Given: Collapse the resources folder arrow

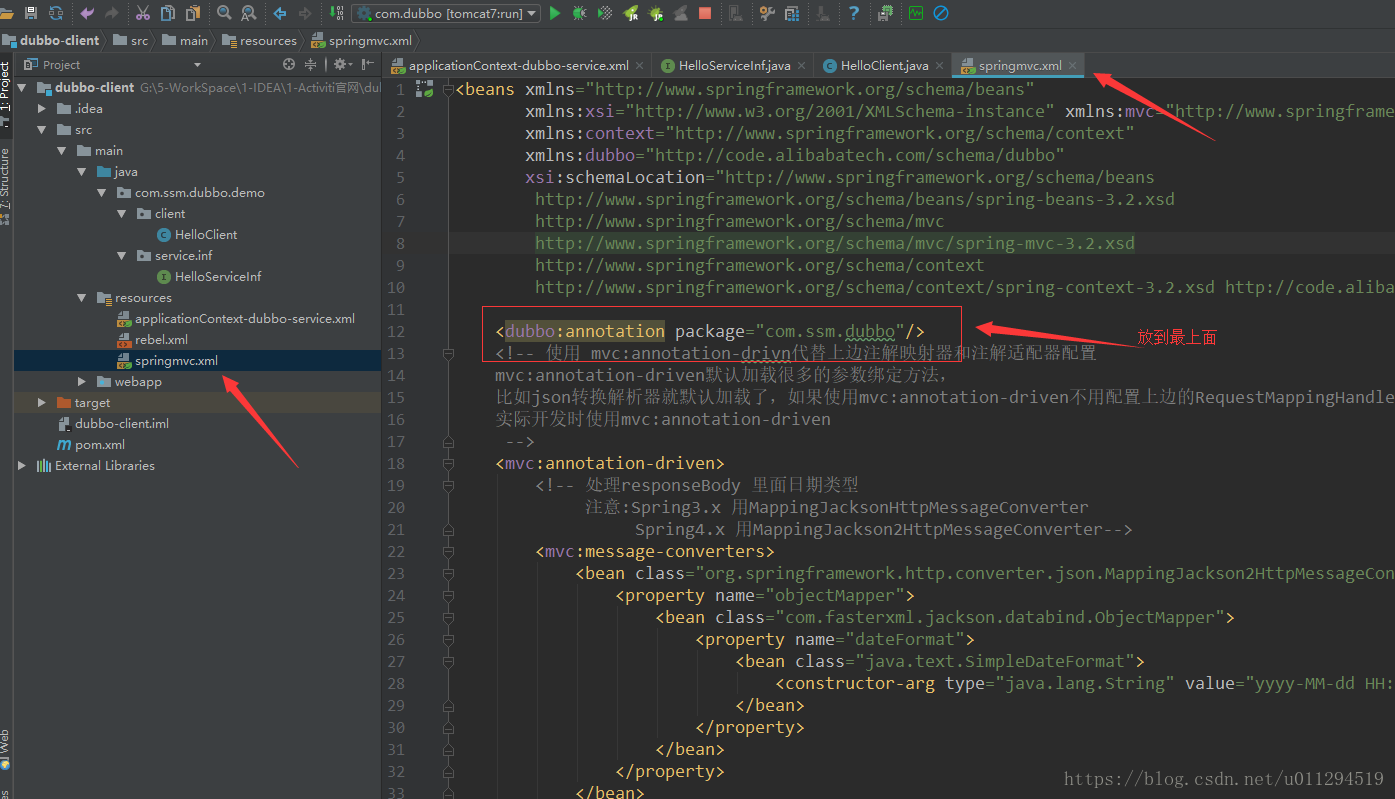Looking at the screenshot, I should [82, 298].
